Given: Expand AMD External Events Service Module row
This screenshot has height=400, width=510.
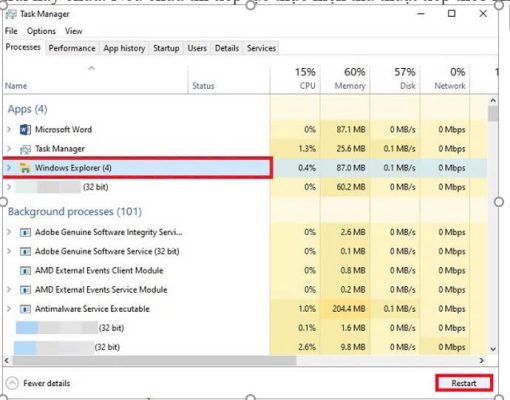Looking at the screenshot, I should click(x=9, y=290).
